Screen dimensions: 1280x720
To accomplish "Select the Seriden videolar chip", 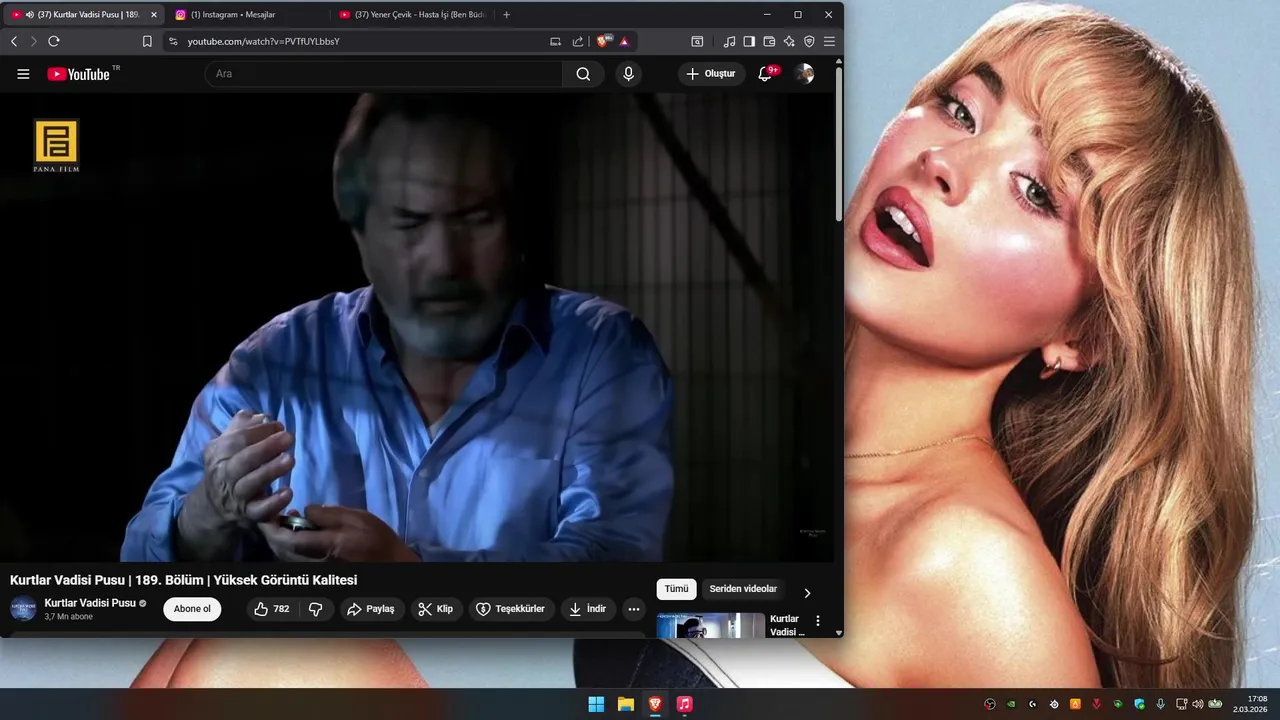I will click(743, 589).
